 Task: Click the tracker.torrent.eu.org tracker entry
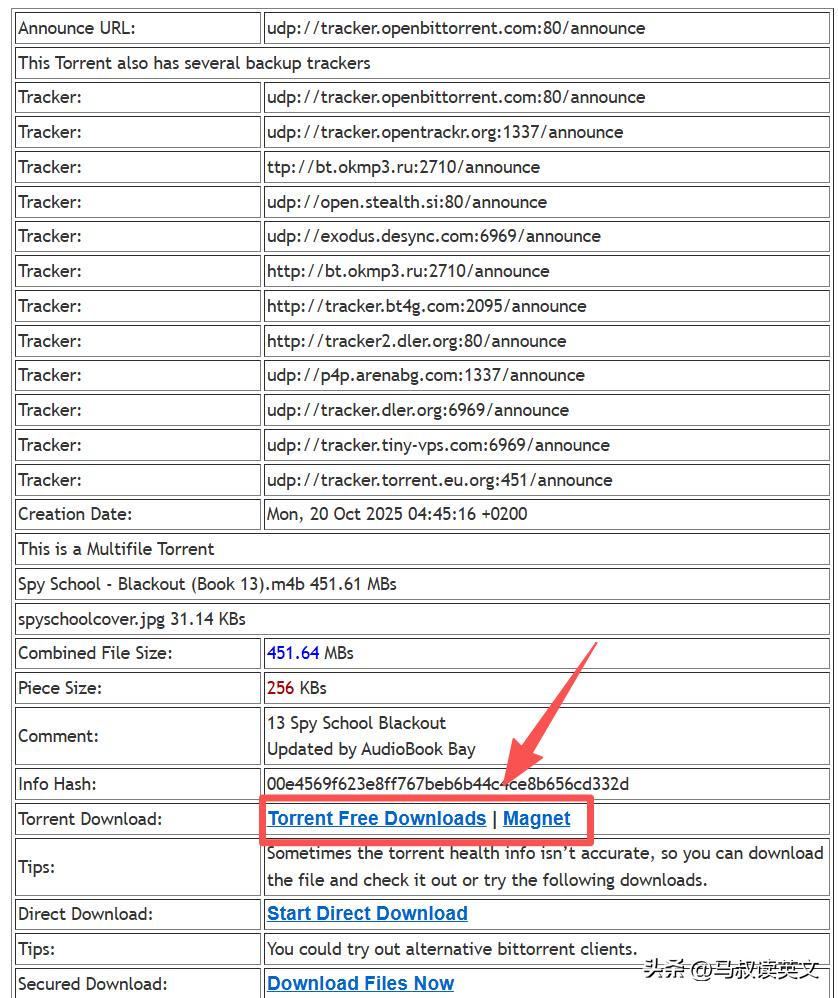click(x=440, y=479)
